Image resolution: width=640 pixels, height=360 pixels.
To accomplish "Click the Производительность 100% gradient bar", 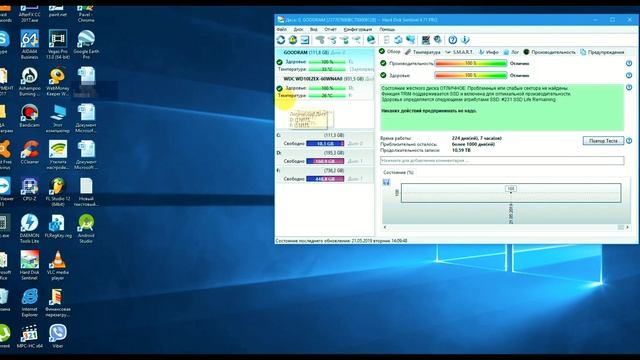I will (471, 63).
